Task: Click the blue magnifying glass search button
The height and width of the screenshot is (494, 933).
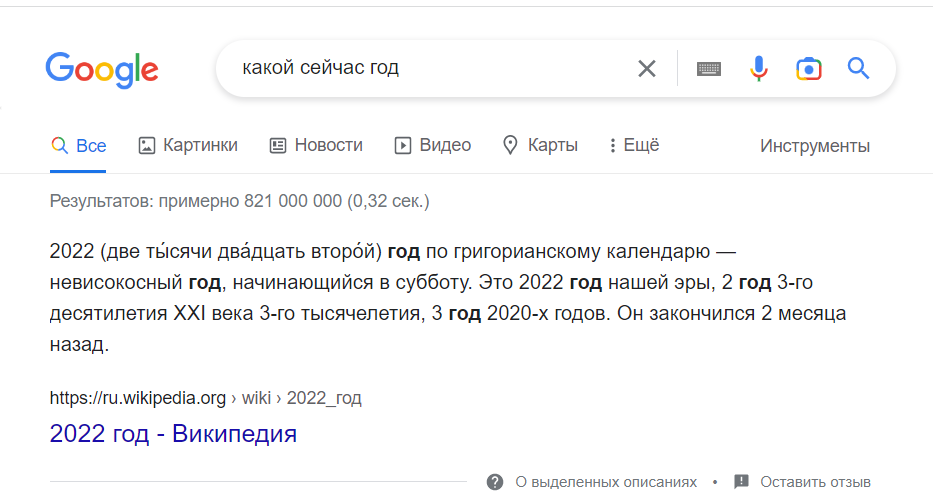Action: click(x=858, y=69)
